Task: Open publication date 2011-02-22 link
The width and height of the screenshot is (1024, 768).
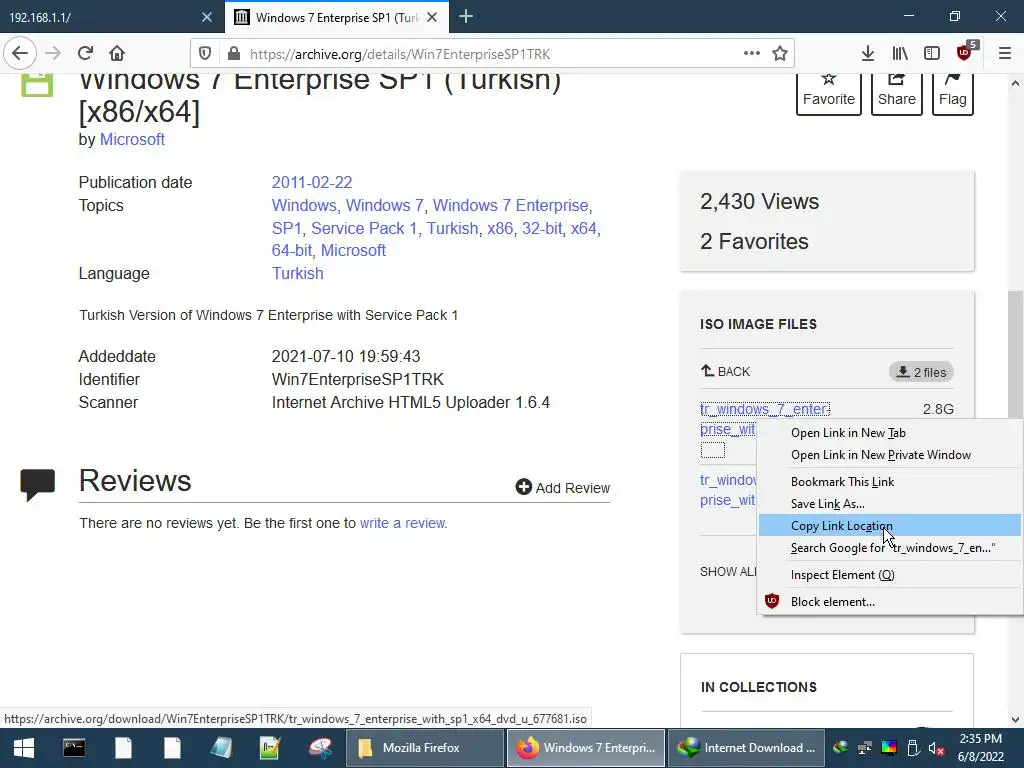Action: [312, 182]
